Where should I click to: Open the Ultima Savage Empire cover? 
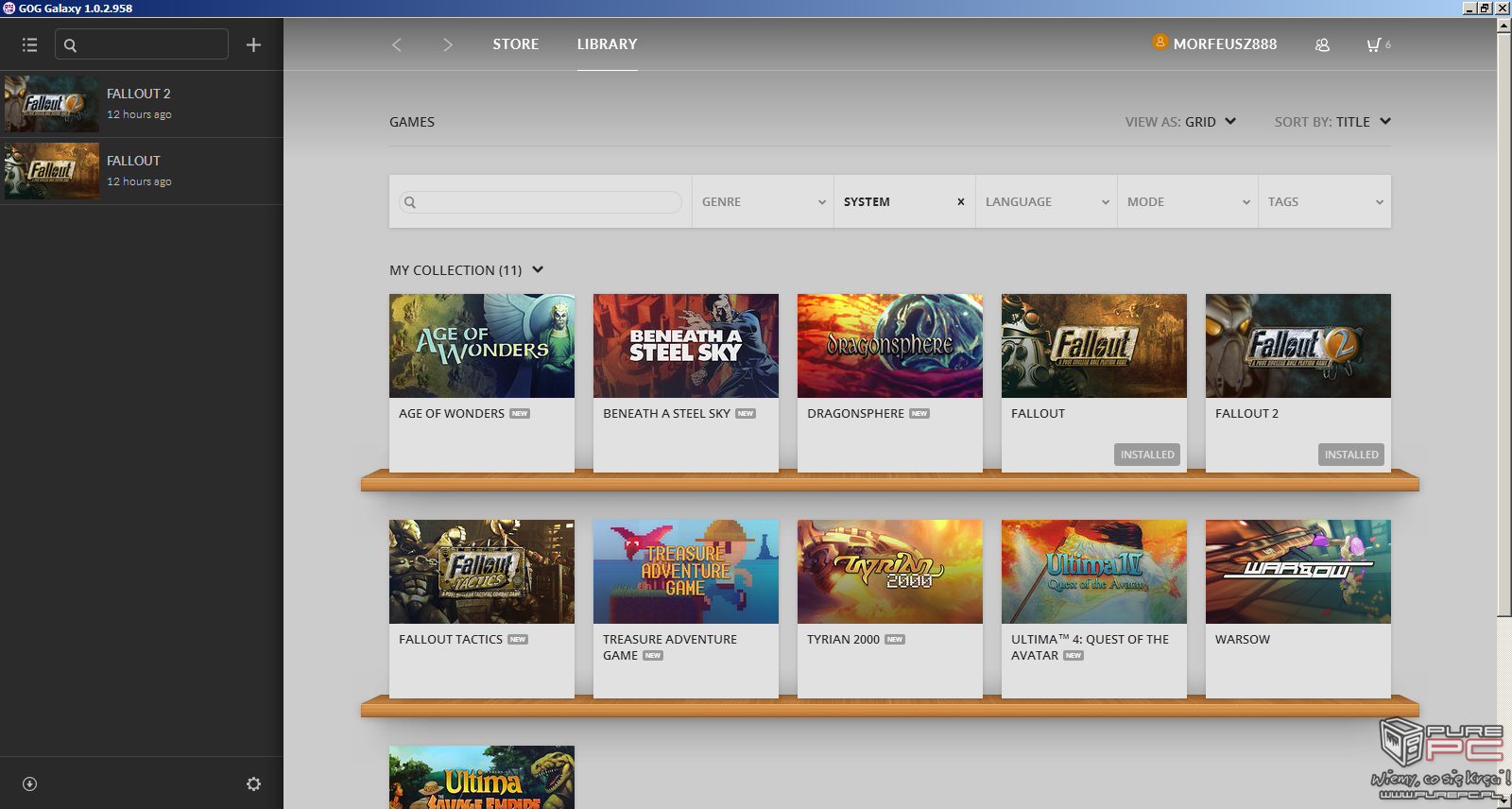tap(482, 777)
